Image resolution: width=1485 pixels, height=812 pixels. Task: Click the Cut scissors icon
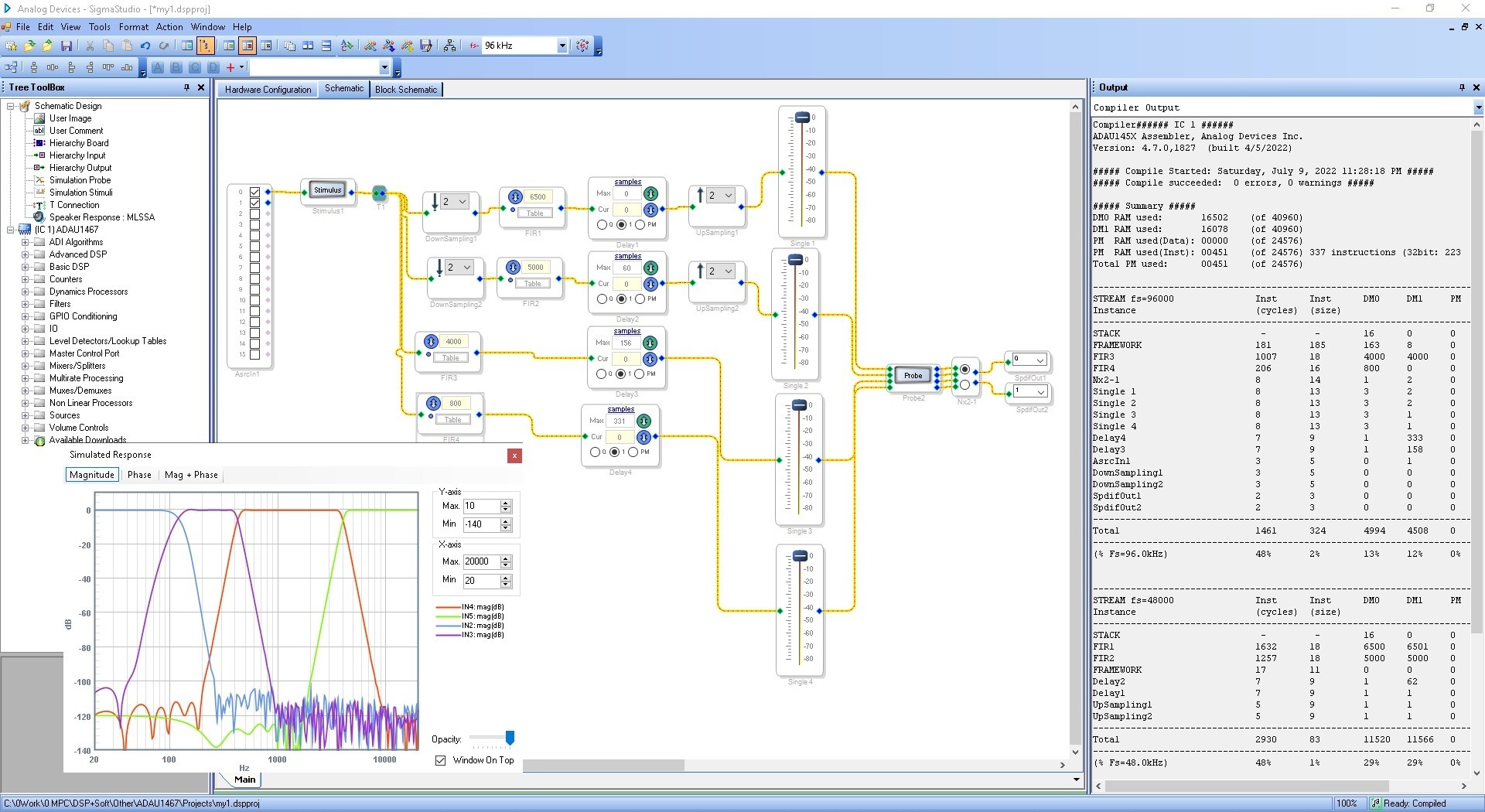tap(90, 46)
